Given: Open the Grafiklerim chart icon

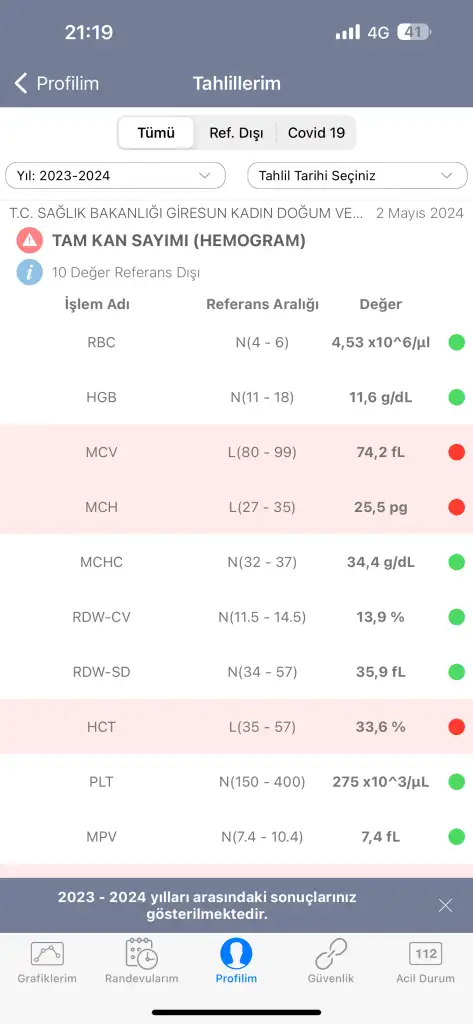Looking at the screenshot, I should pos(47,954).
